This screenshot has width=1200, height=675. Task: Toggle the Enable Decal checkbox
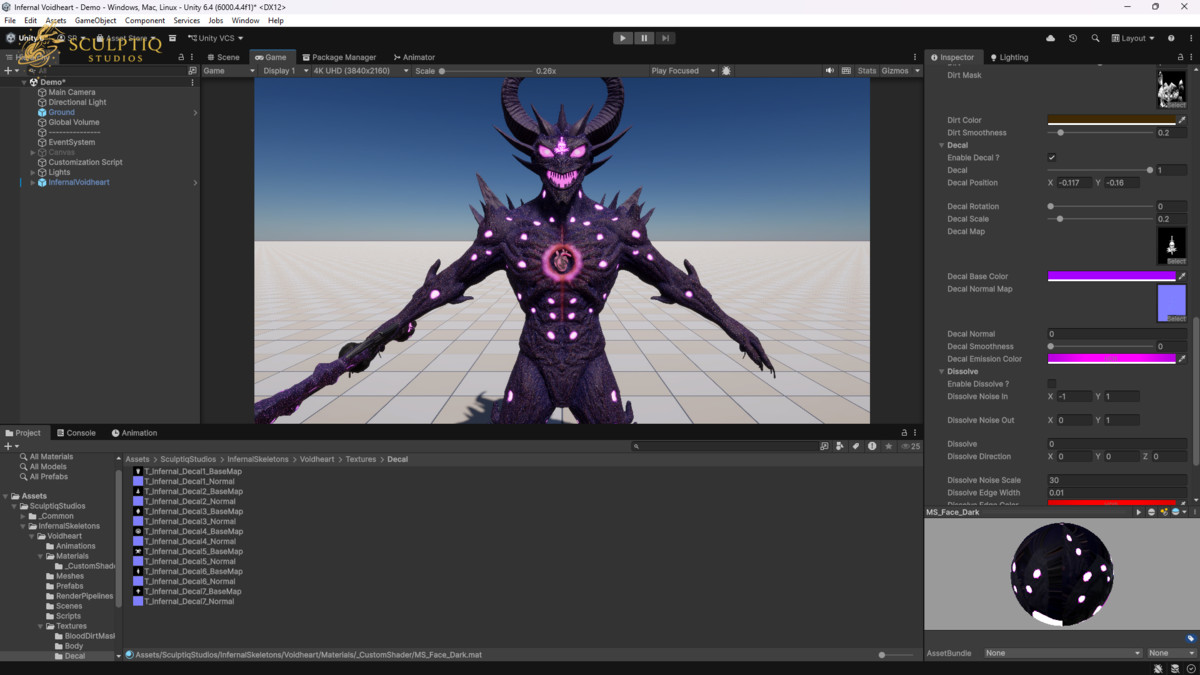[1051, 158]
